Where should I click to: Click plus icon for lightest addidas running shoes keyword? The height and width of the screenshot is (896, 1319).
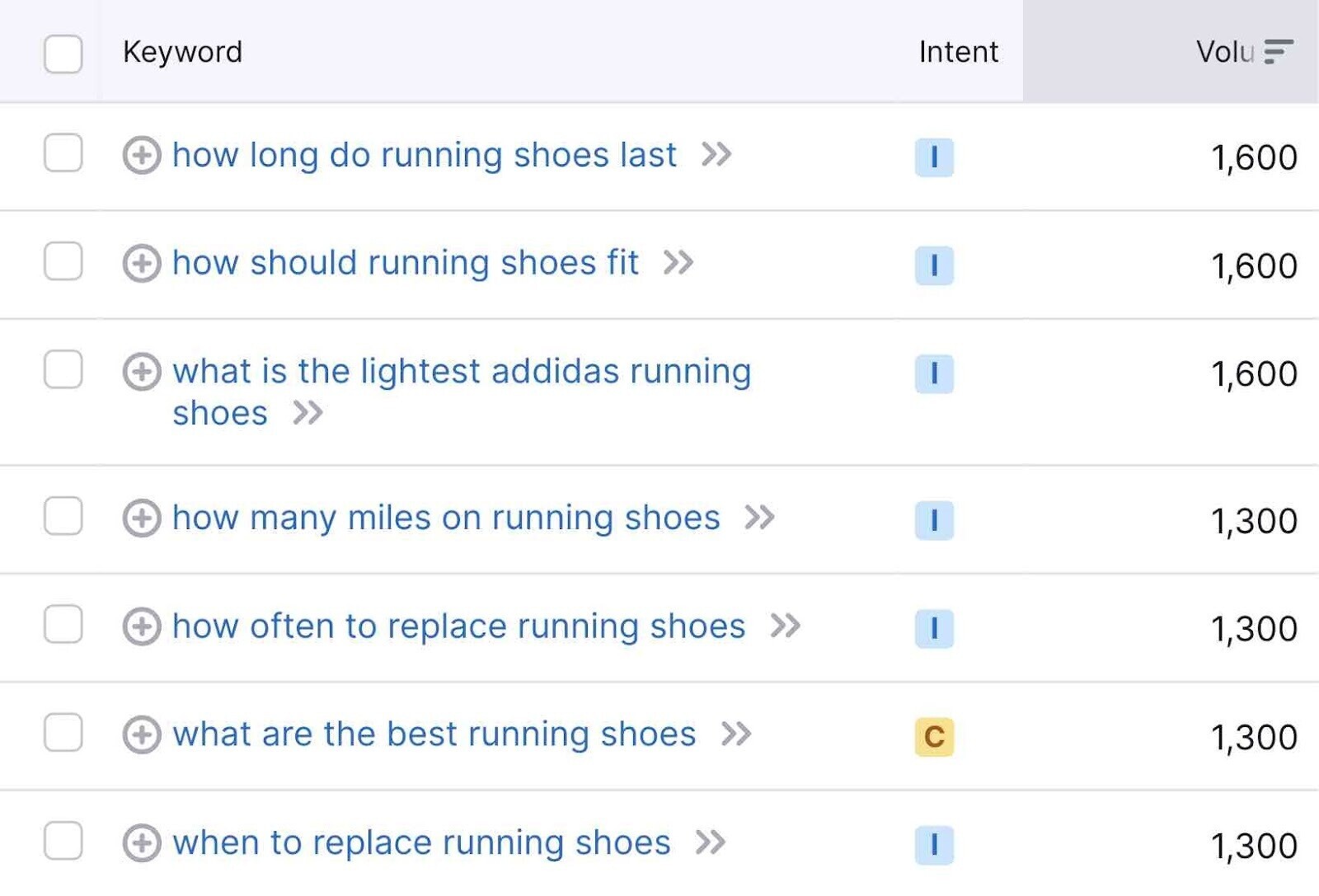coord(141,372)
